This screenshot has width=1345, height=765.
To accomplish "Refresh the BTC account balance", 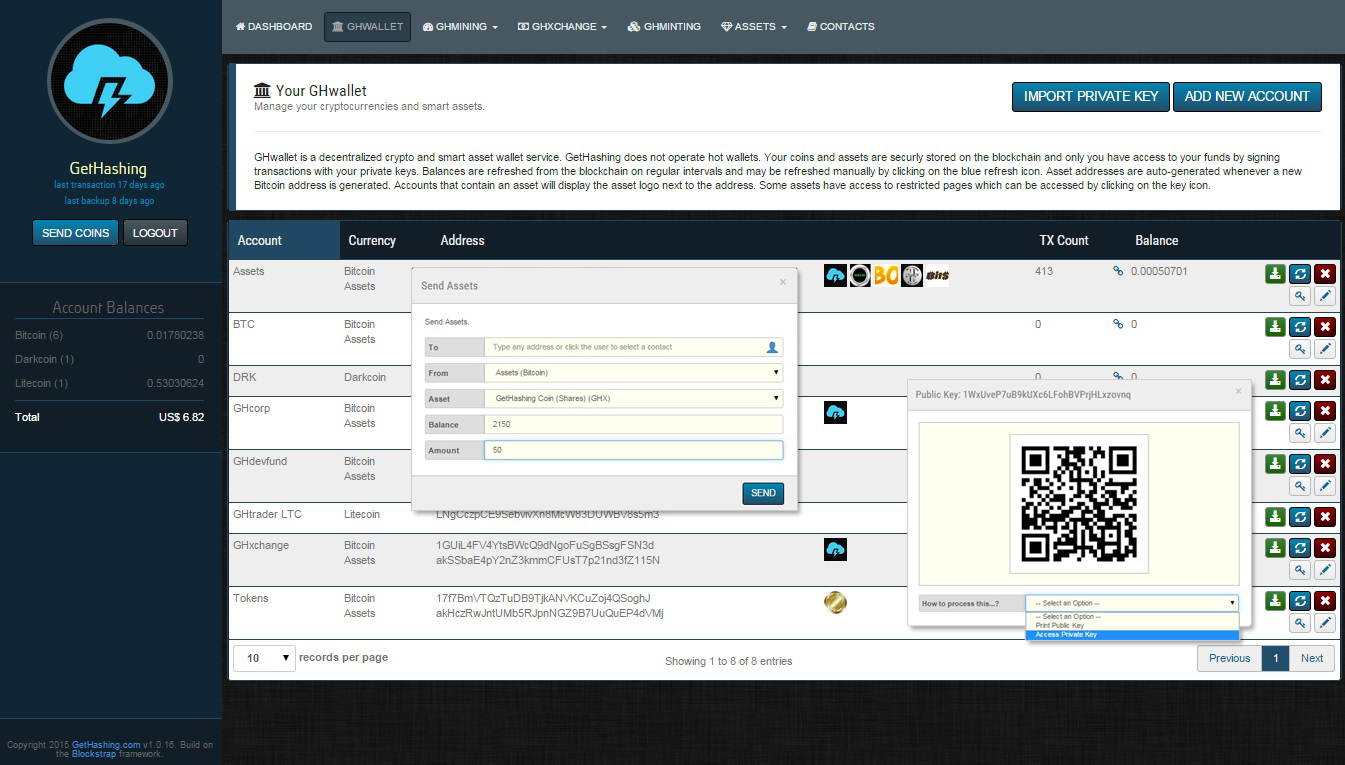I will pyautogui.click(x=1300, y=326).
